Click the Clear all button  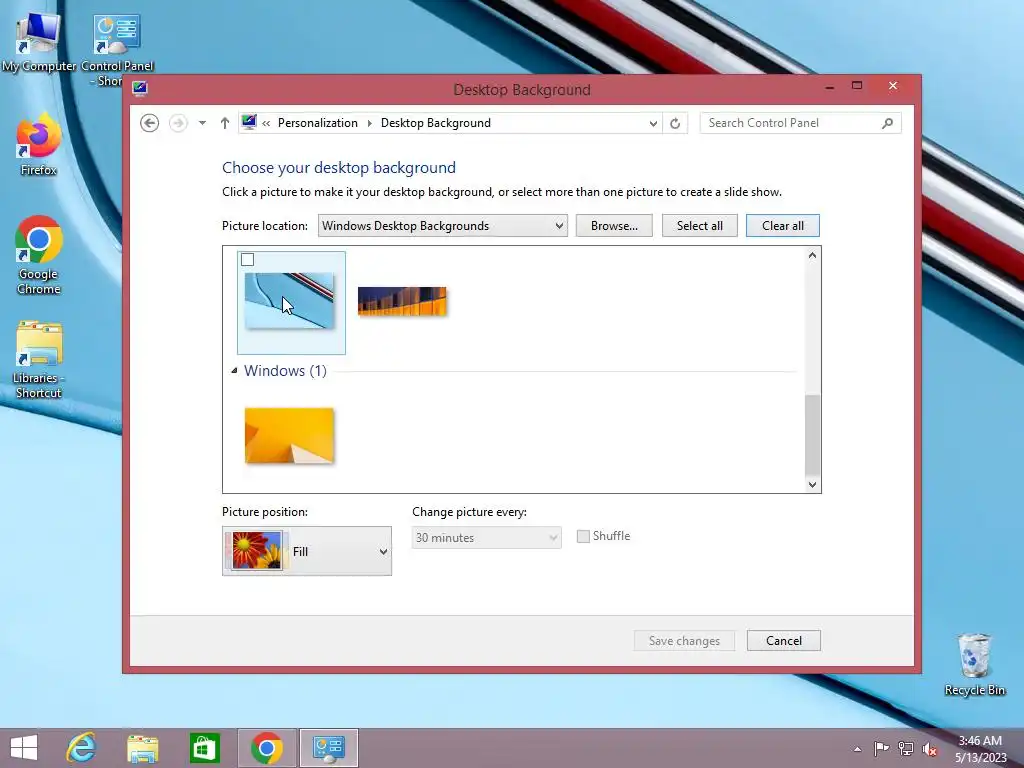coord(782,226)
